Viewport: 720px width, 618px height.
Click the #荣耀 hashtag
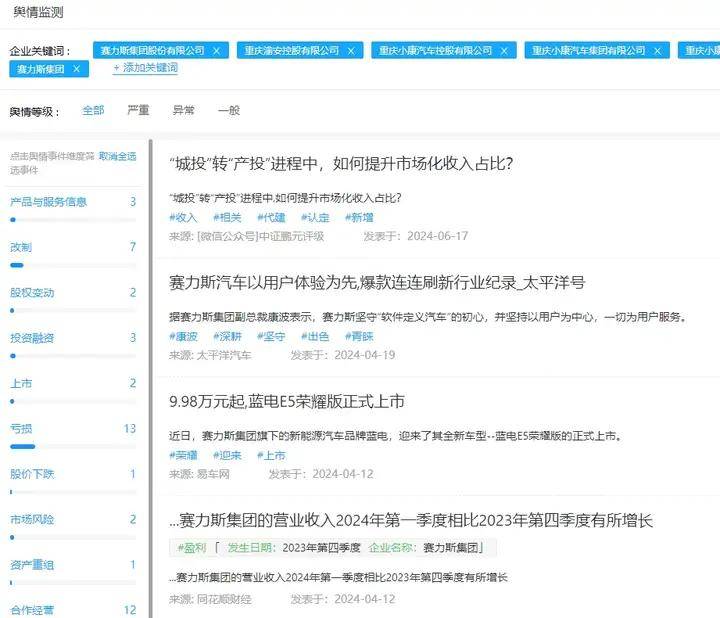(x=183, y=455)
